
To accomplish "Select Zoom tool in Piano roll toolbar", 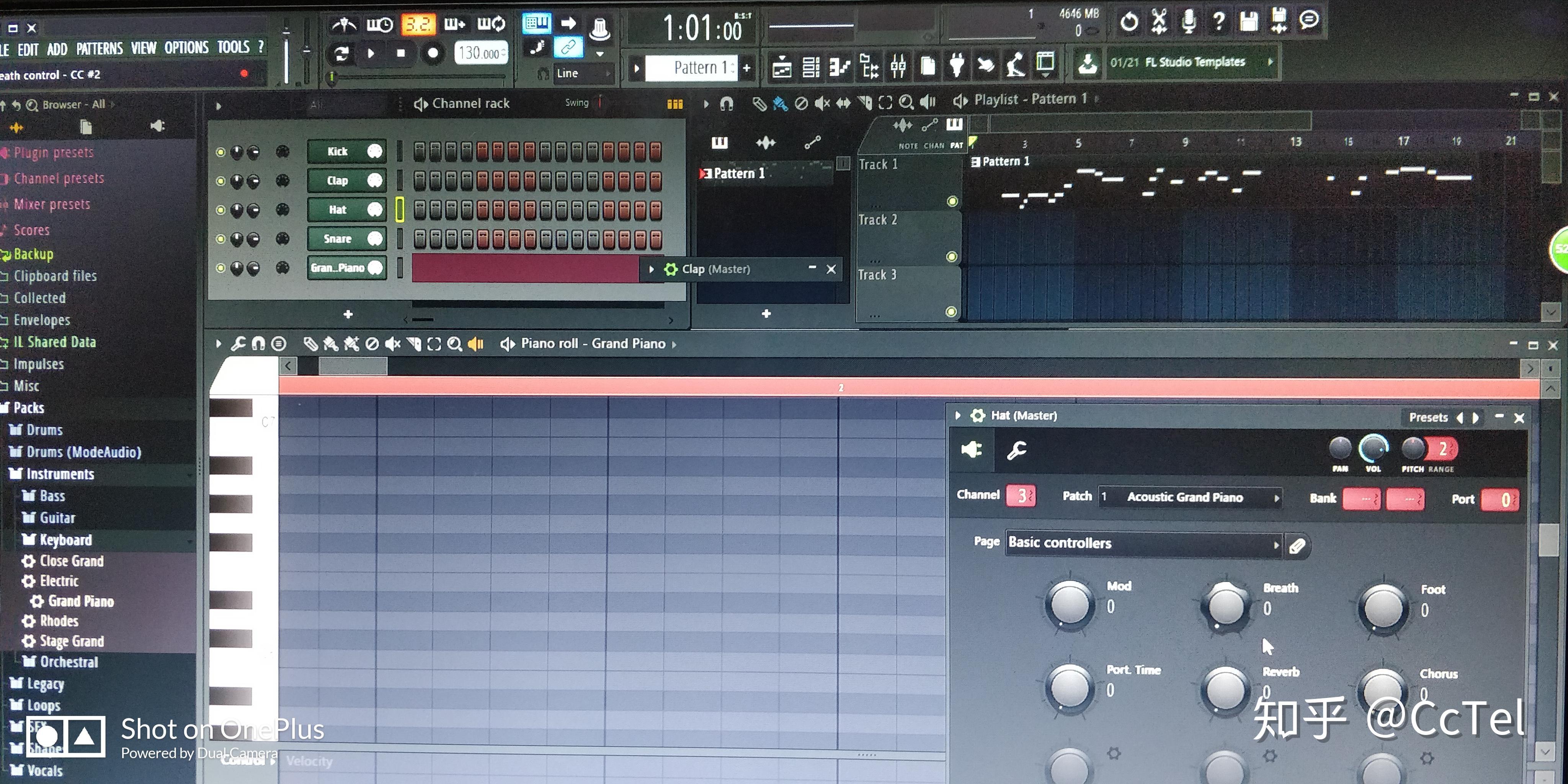I will click(455, 344).
